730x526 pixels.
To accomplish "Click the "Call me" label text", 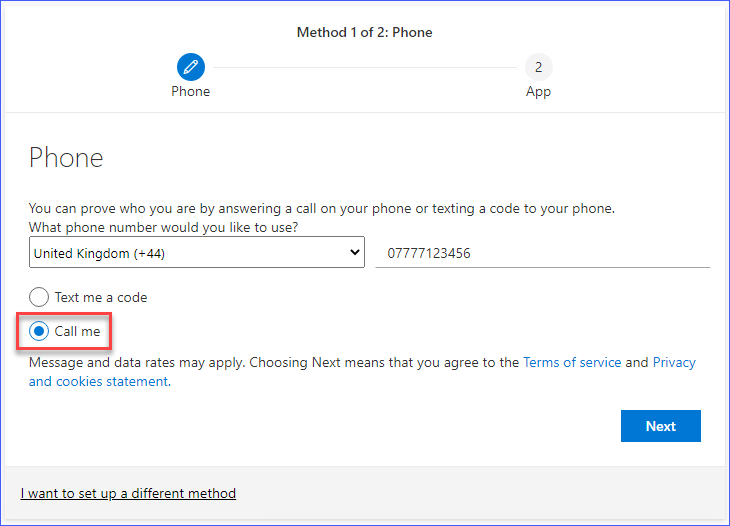I will point(78,330).
